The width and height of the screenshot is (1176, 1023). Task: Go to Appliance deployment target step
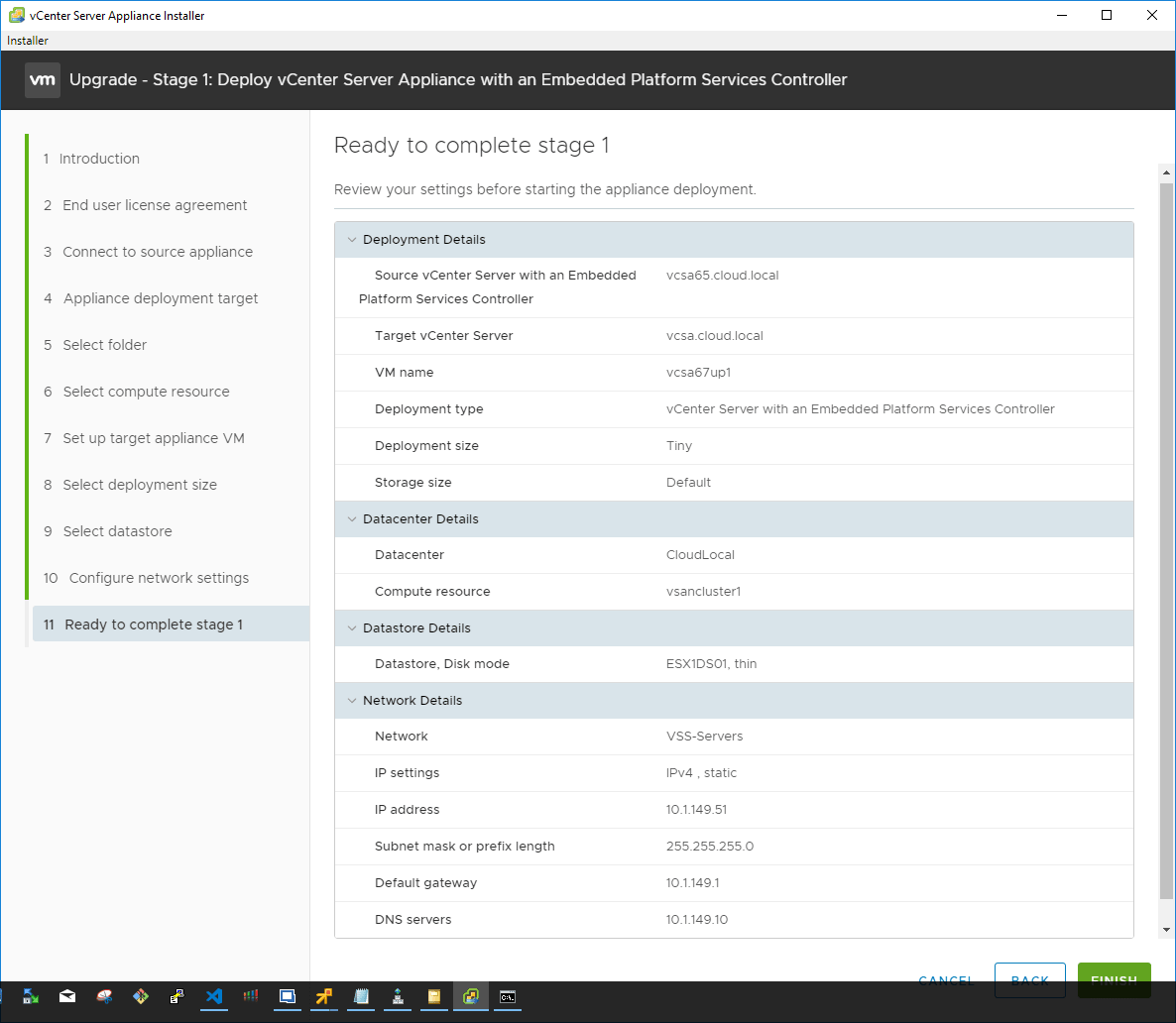[x=151, y=297]
